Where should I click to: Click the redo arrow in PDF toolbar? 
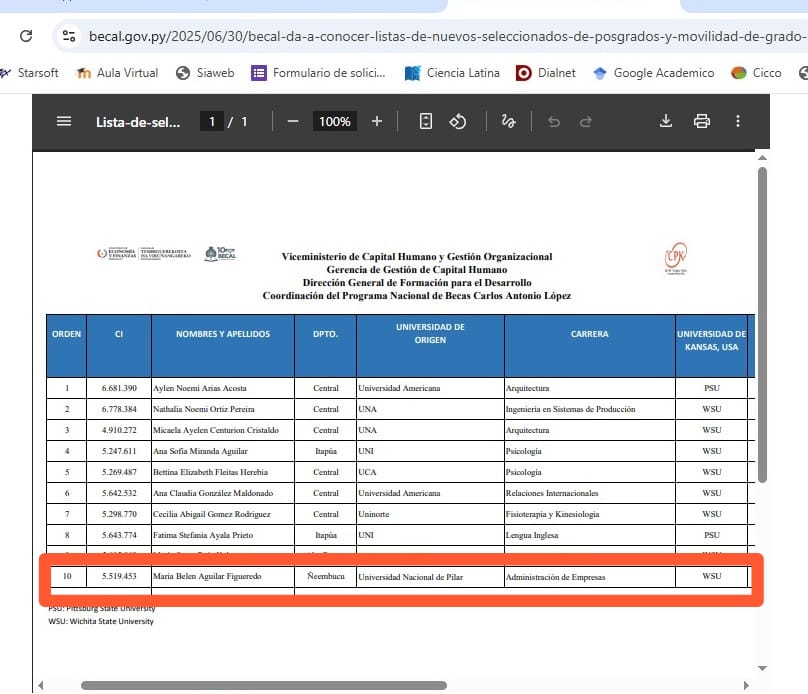tap(585, 122)
